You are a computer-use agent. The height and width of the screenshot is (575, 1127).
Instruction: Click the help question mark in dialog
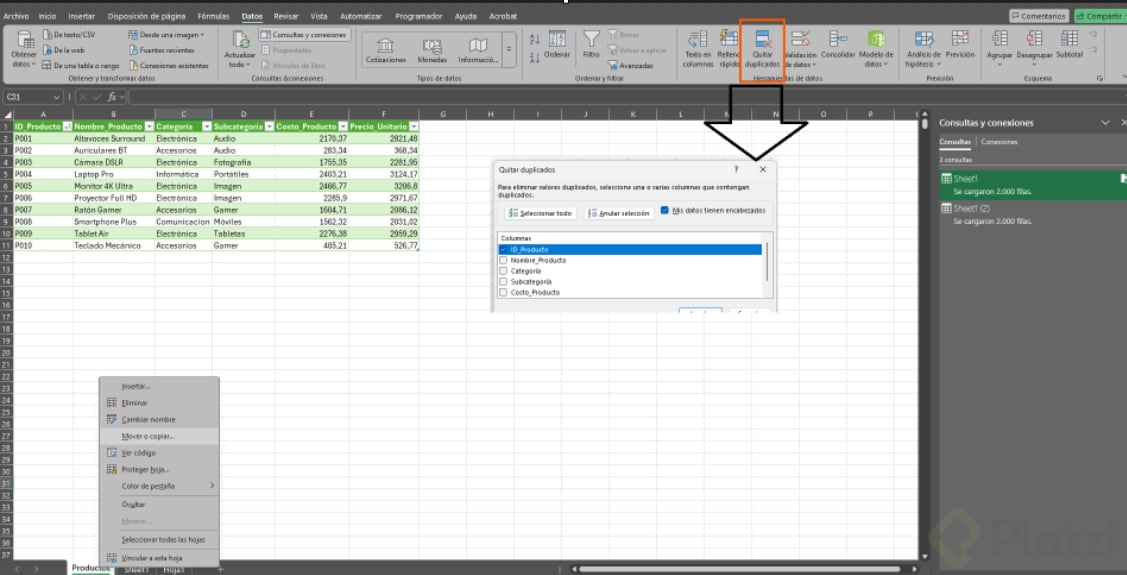pos(737,170)
